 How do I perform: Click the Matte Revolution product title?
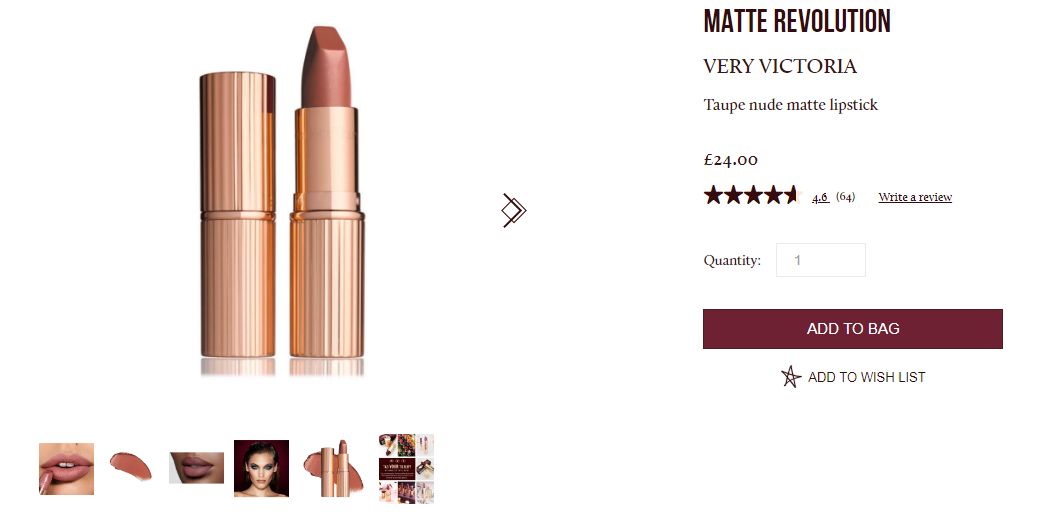(x=796, y=21)
